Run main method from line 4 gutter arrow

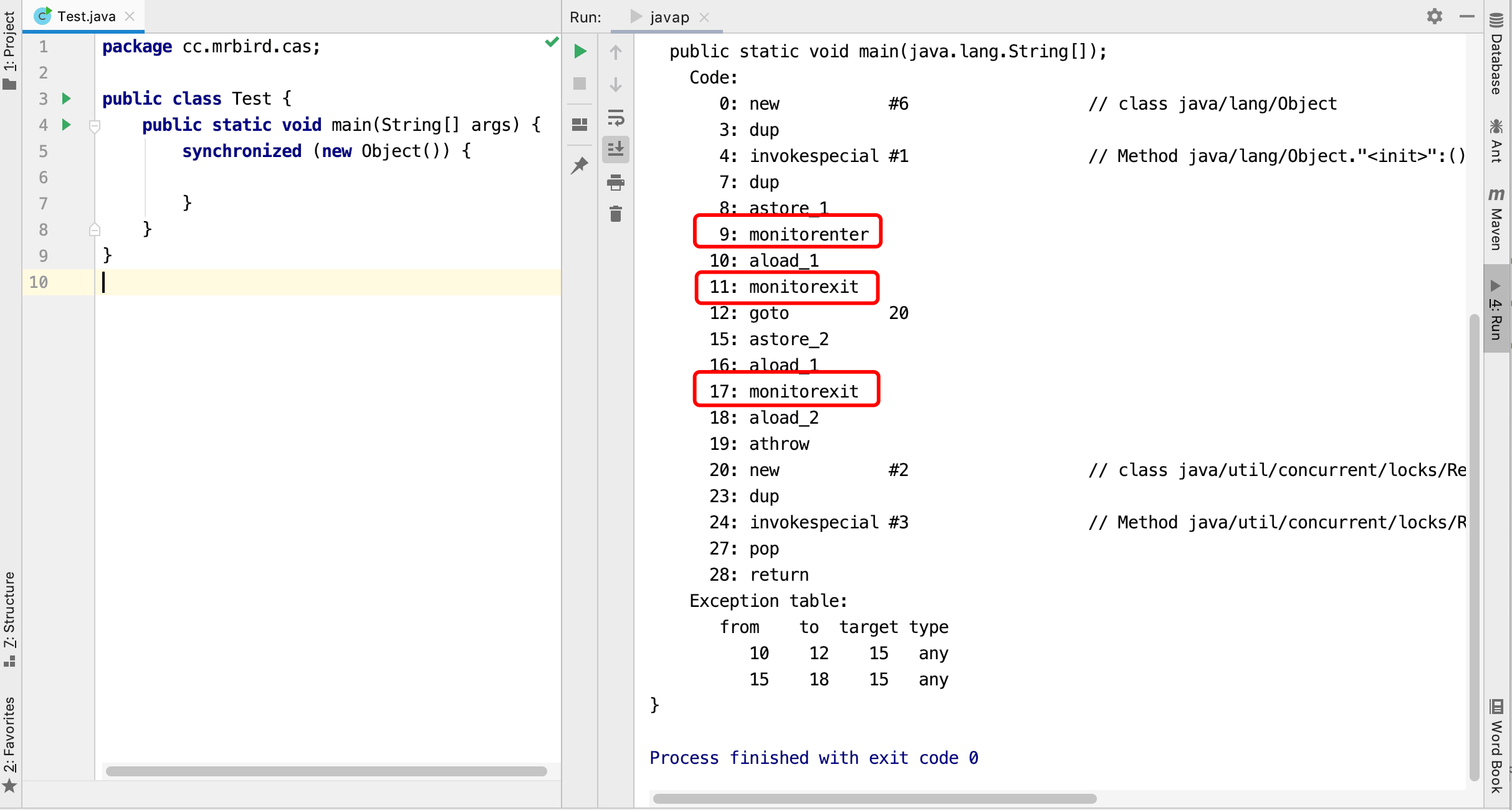pos(67,125)
